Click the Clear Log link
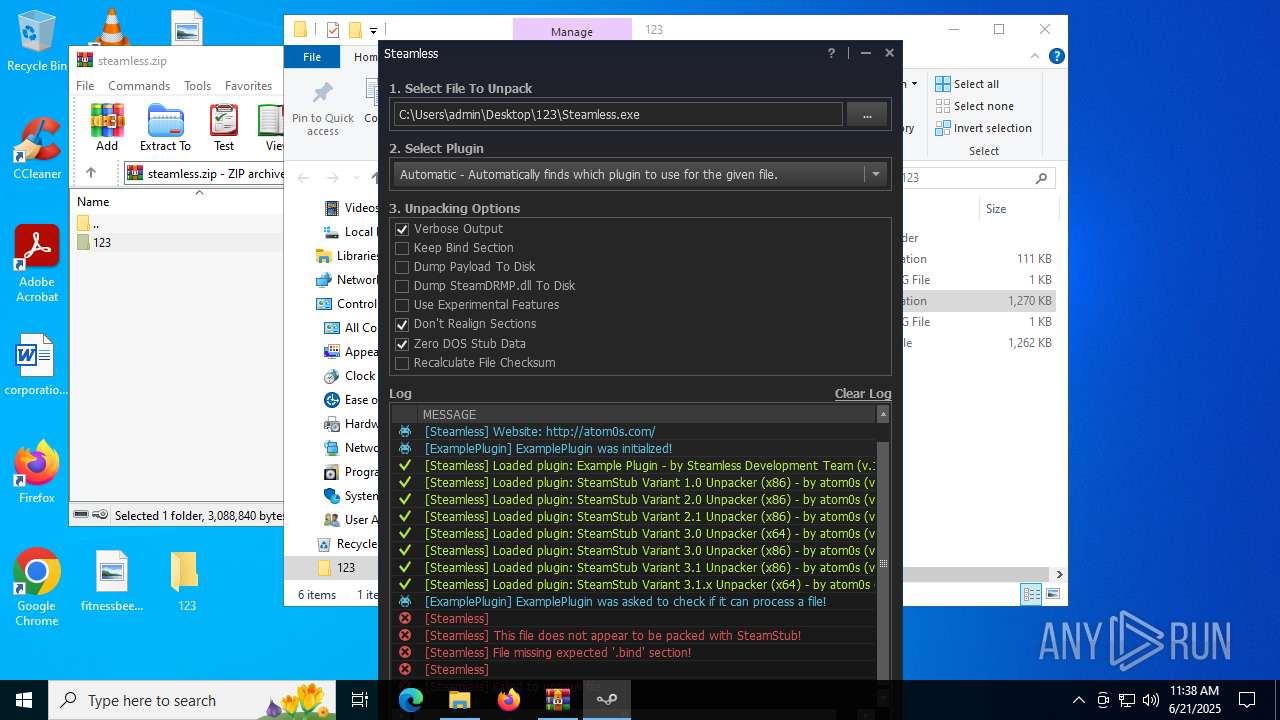 pyautogui.click(x=863, y=394)
